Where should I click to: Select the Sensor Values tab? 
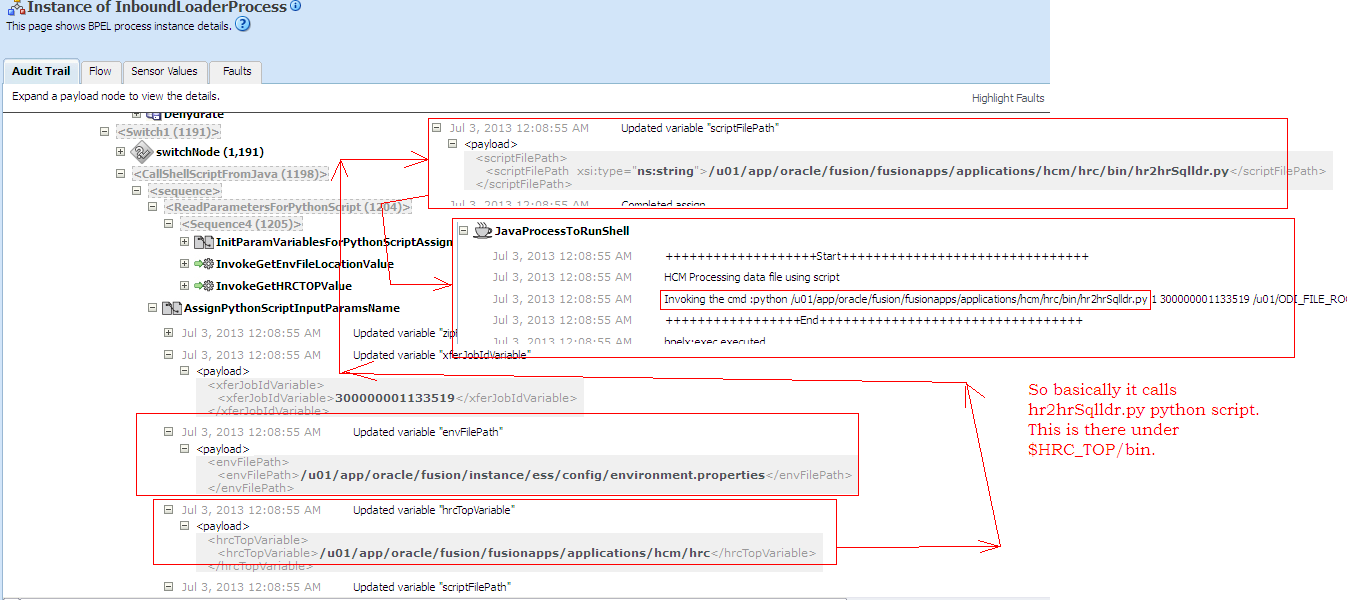click(164, 71)
